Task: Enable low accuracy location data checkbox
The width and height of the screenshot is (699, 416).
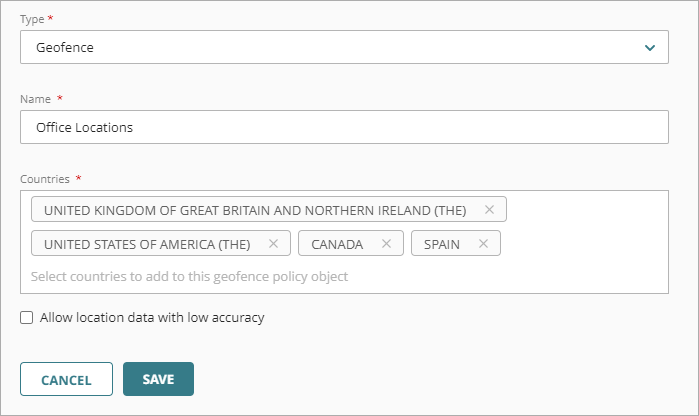Action: pos(27,318)
